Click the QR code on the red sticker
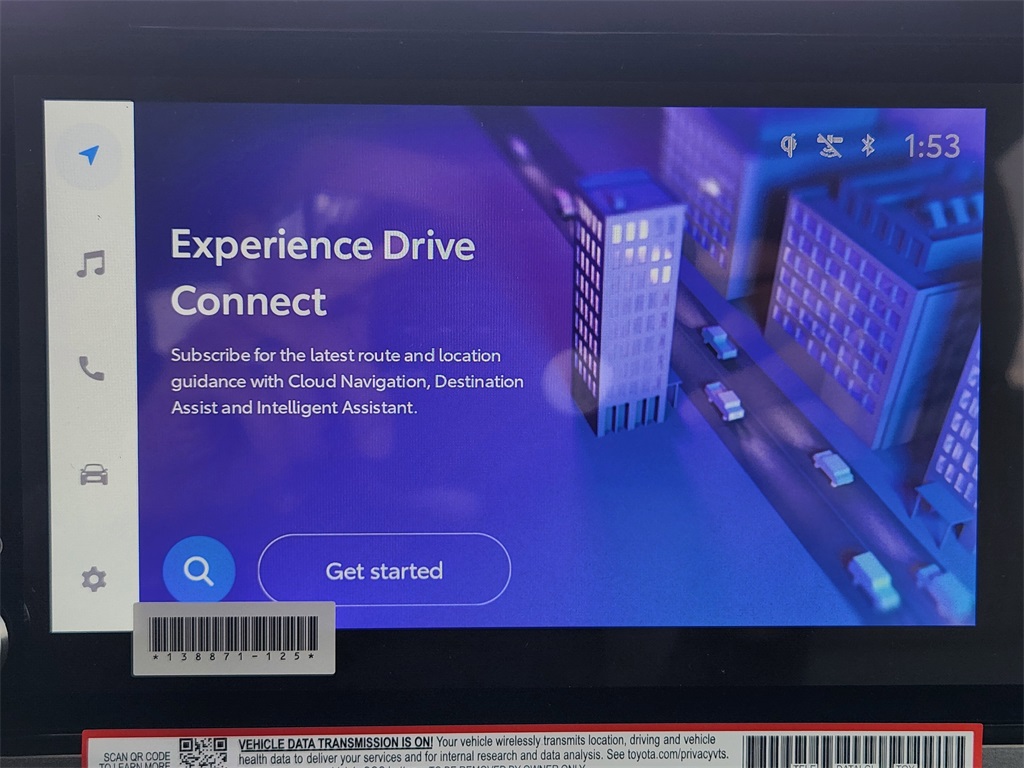Screen dimensions: 1024x768 203,753
